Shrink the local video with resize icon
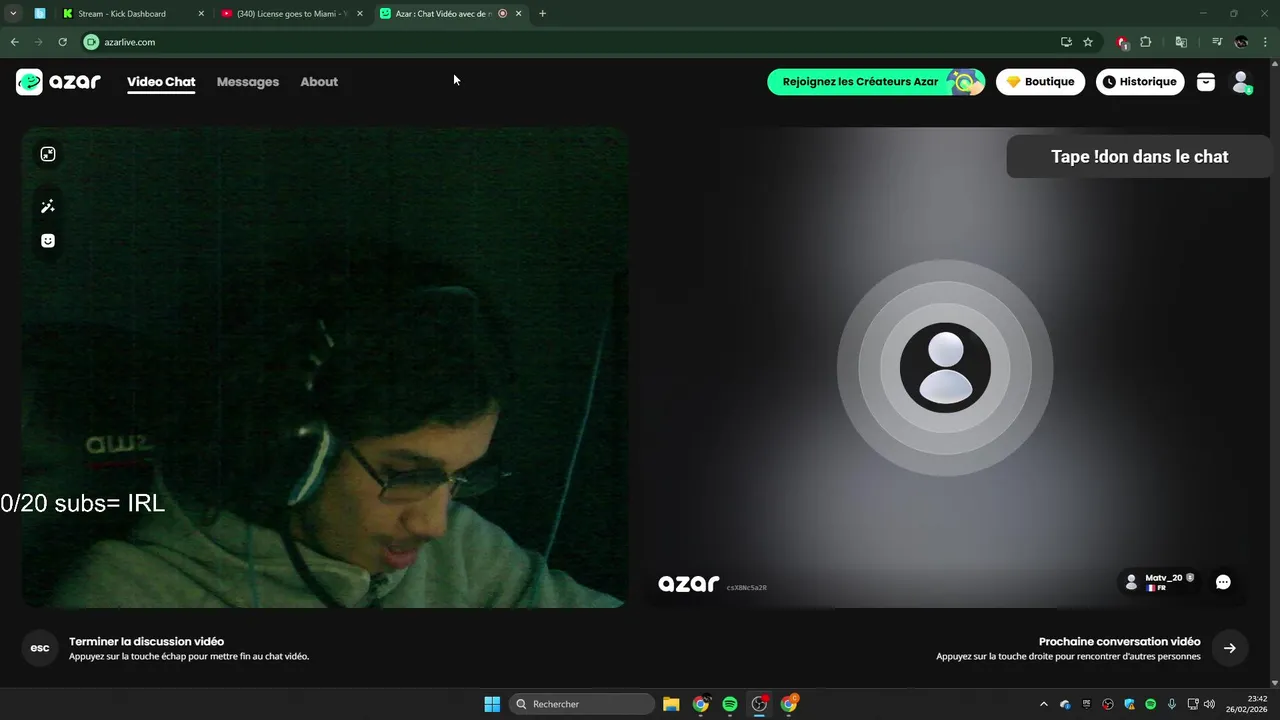The height and width of the screenshot is (720, 1280). (48, 154)
